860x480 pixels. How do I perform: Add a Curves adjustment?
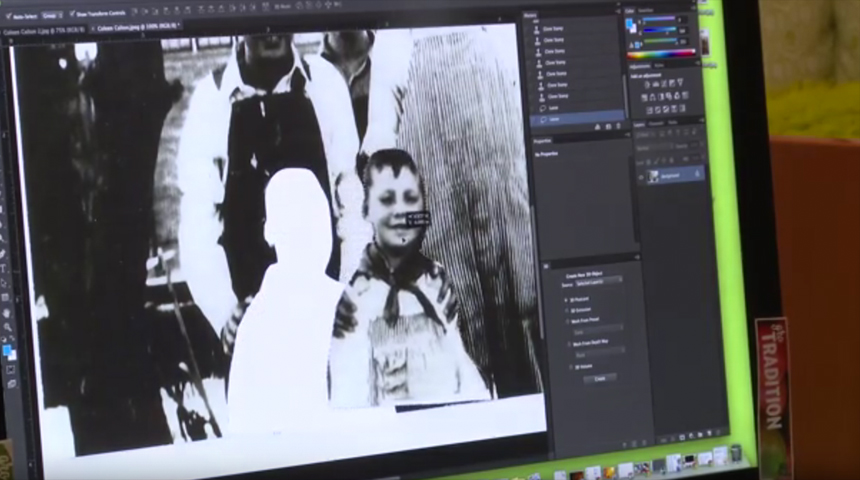tap(664, 83)
